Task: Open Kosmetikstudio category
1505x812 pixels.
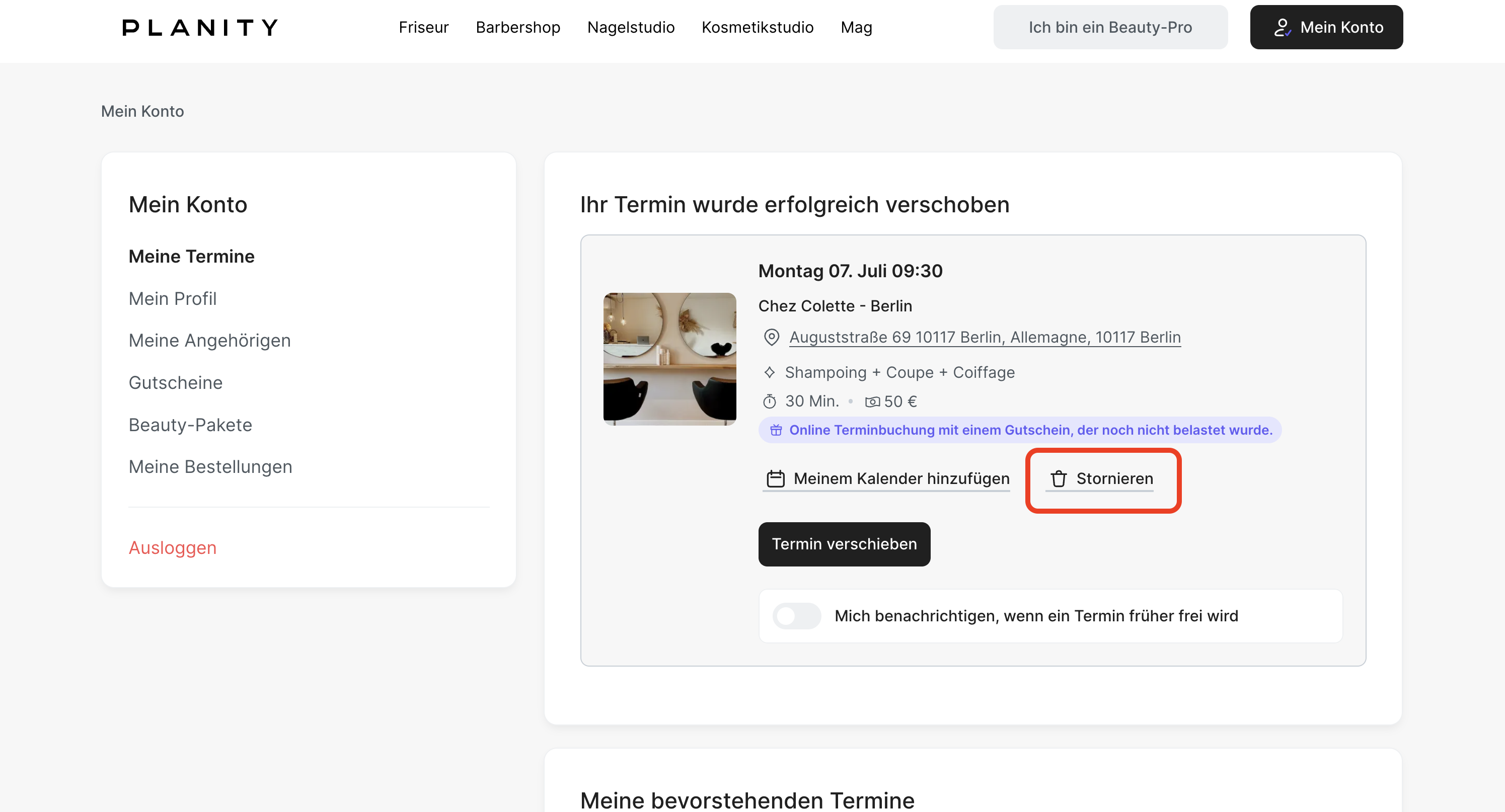Action: (x=757, y=28)
